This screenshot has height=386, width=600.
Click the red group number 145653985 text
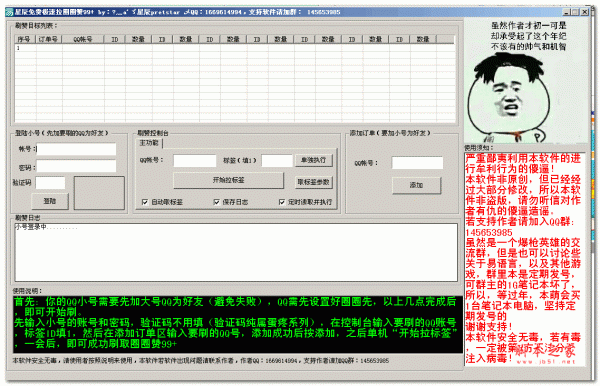489,233
